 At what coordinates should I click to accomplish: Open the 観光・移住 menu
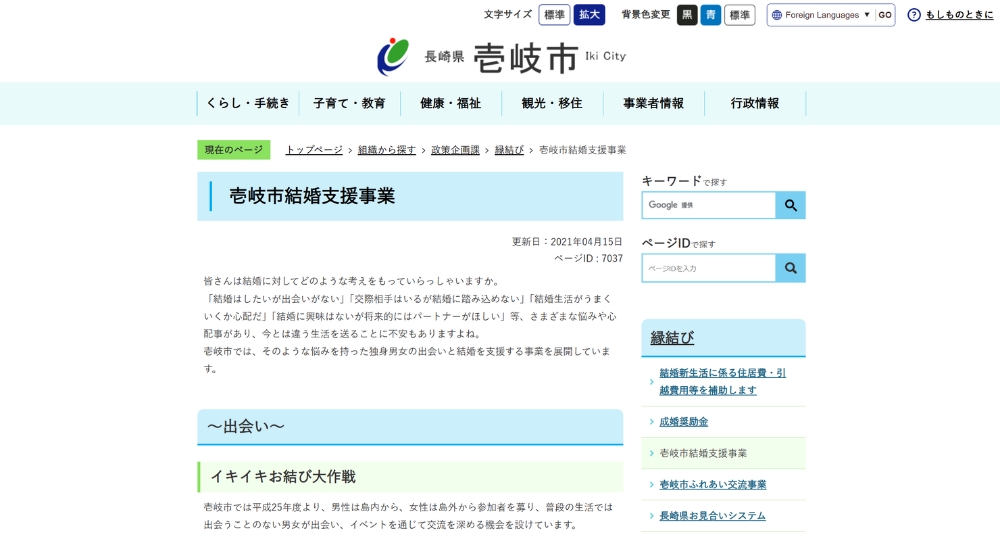coord(551,103)
